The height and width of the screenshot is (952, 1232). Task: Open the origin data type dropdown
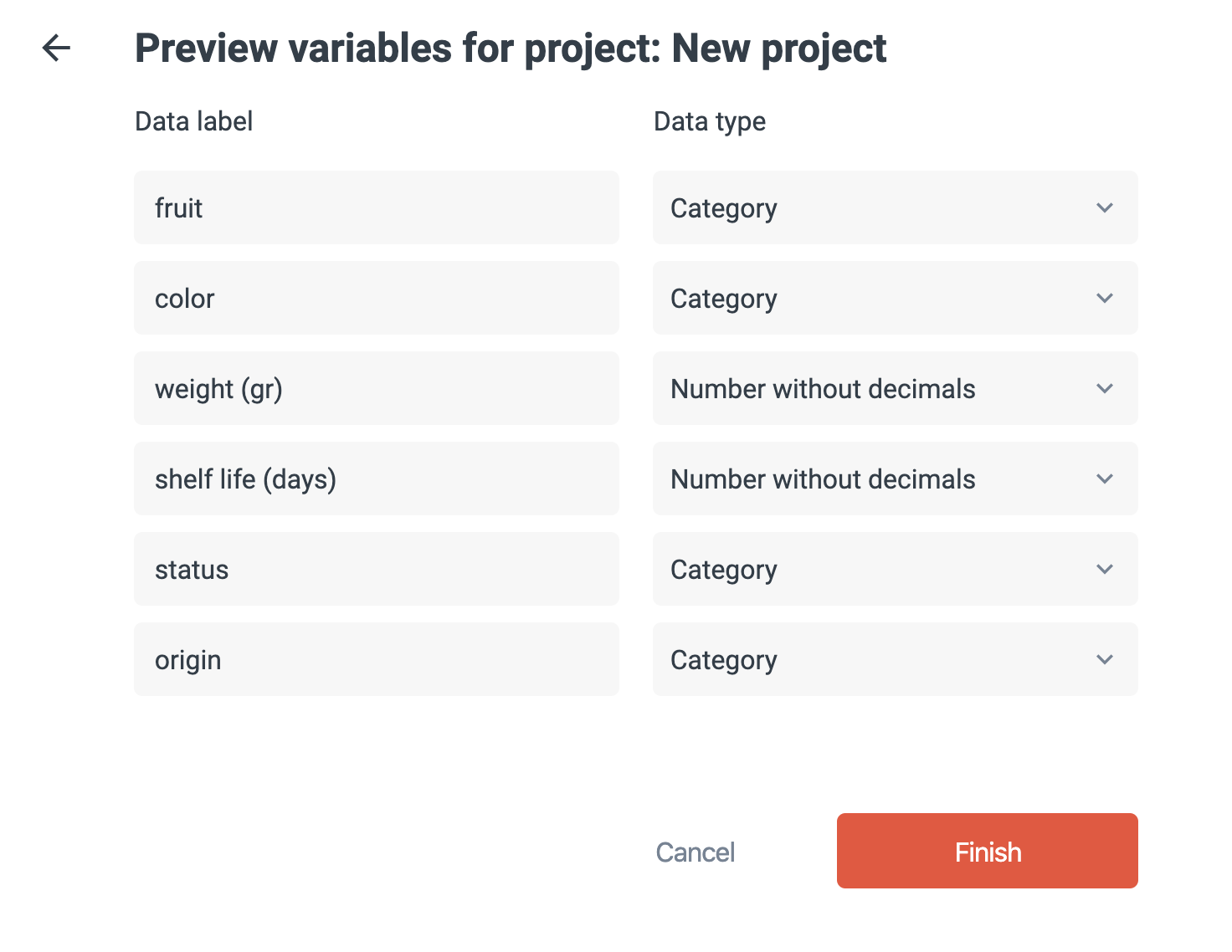click(x=894, y=659)
